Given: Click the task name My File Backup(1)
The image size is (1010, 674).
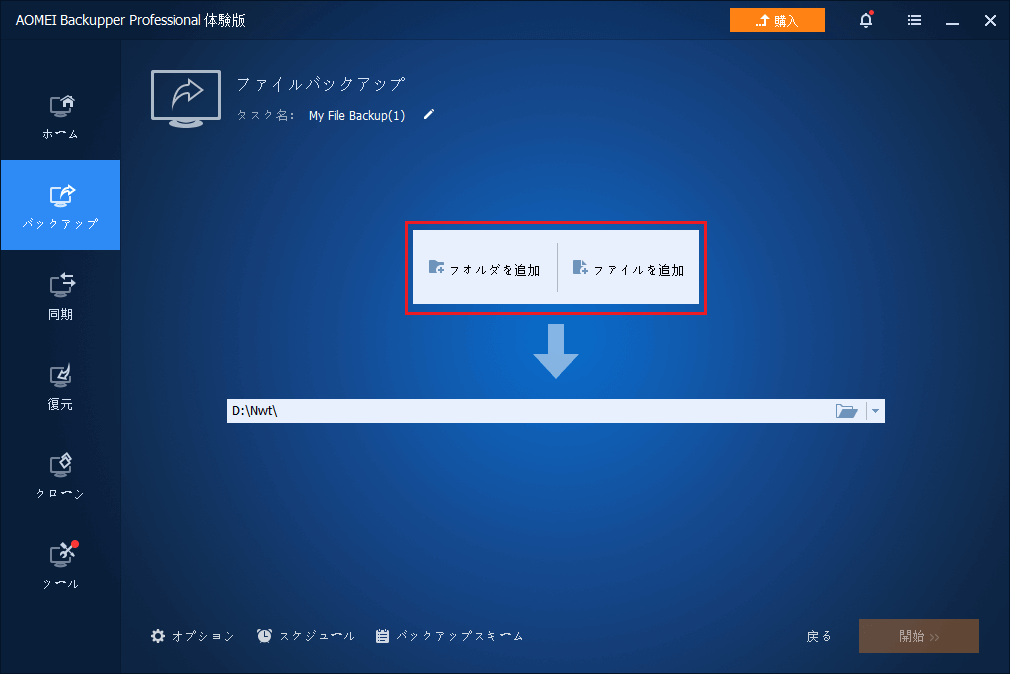Looking at the screenshot, I should (357, 115).
